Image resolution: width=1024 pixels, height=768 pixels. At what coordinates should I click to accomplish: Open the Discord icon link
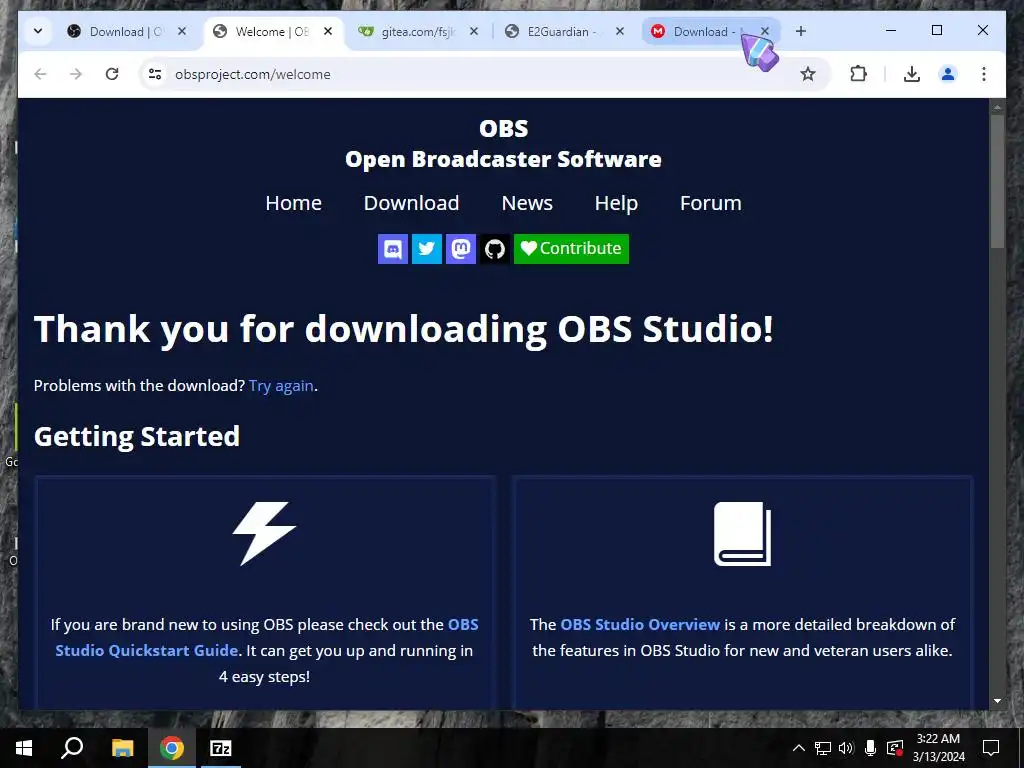(392, 249)
